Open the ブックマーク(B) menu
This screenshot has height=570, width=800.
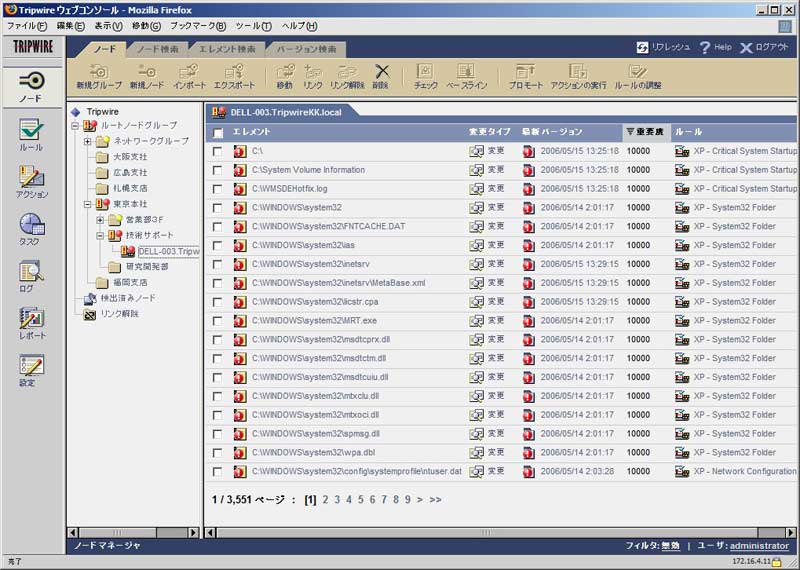click(x=198, y=26)
